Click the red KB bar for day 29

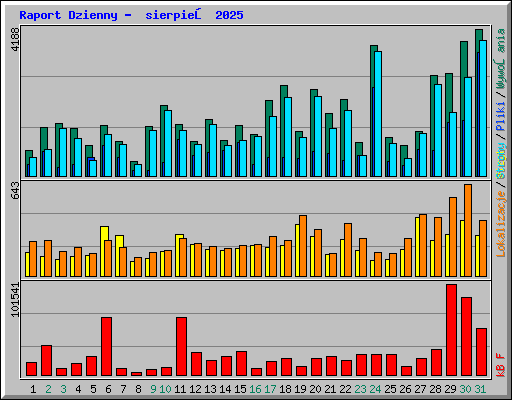[451, 330]
